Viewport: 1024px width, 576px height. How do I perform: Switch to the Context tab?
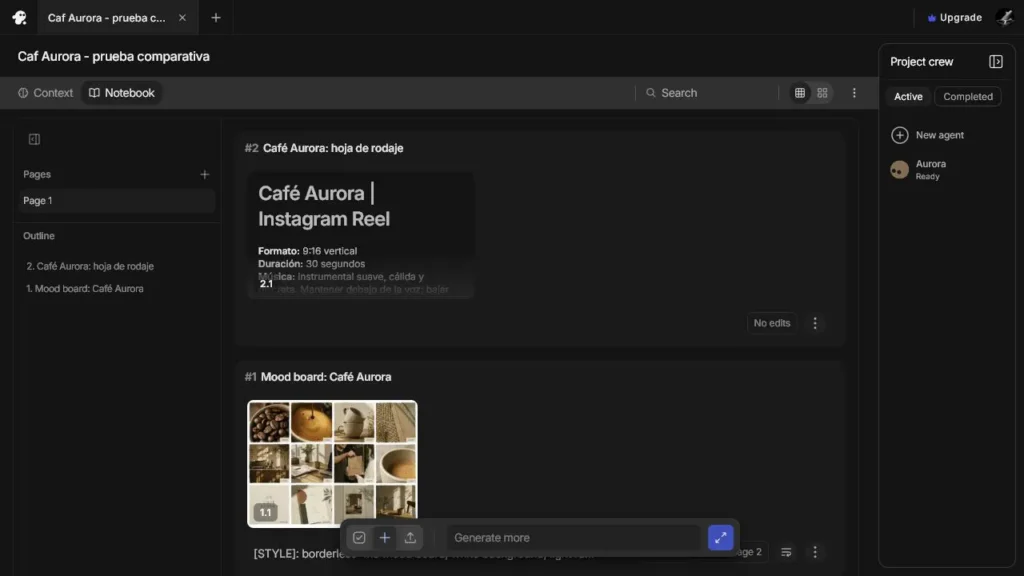pyautogui.click(x=45, y=93)
